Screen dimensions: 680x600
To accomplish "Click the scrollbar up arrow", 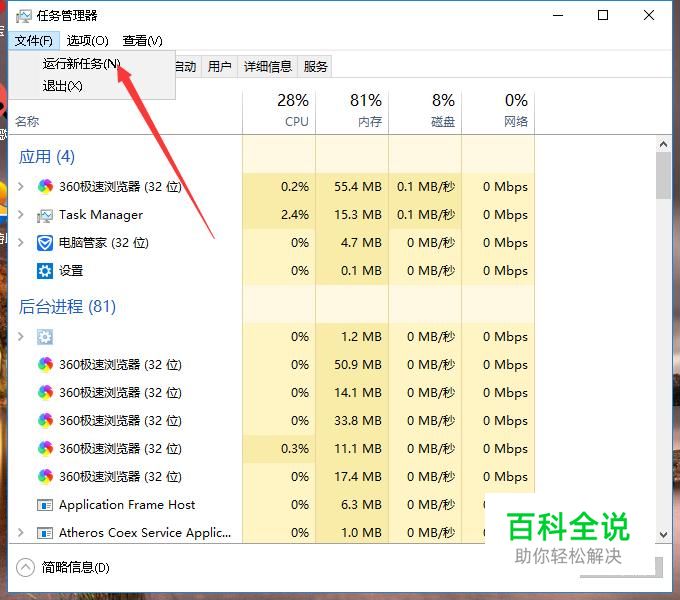I will (x=663, y=143).
